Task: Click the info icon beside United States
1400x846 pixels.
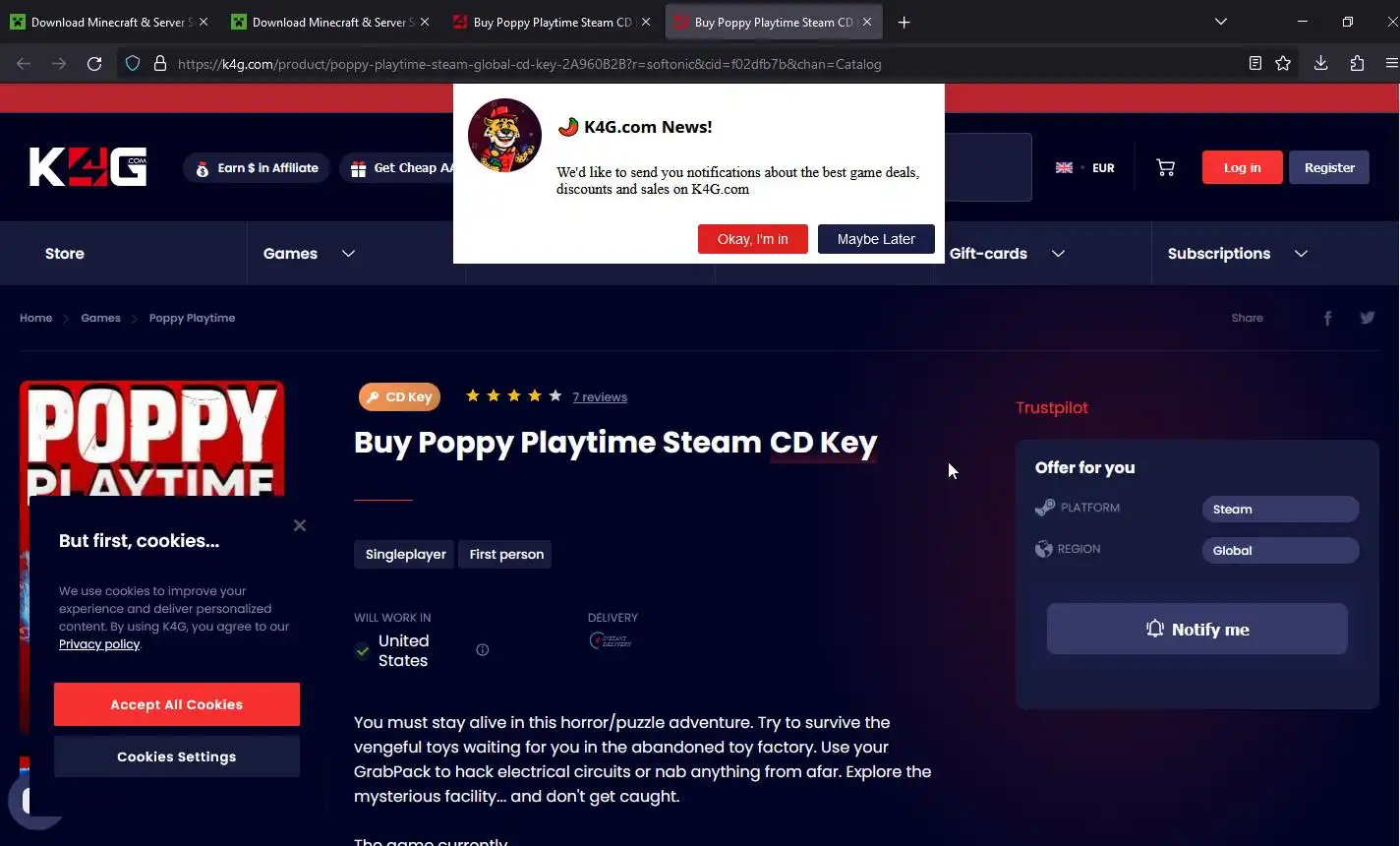Action: tap(483, 649)
